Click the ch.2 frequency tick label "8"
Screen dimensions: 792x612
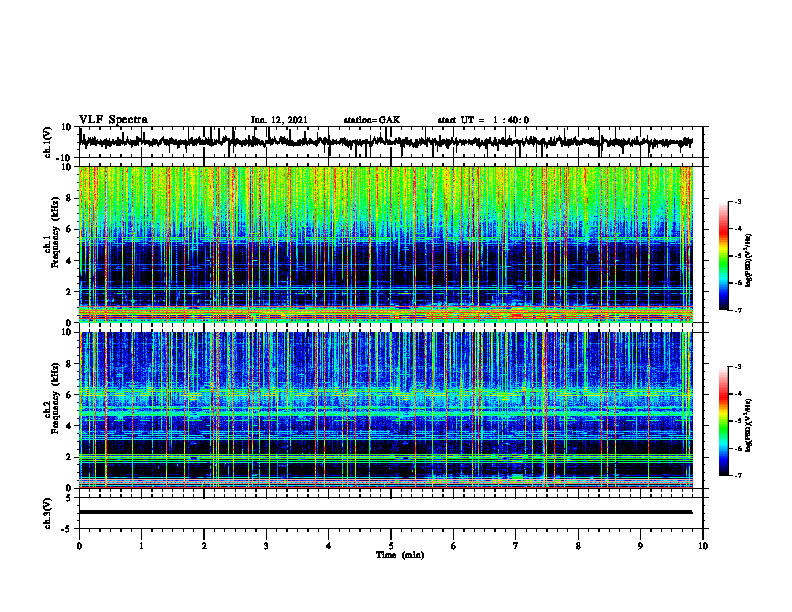[x=69, y=364]
